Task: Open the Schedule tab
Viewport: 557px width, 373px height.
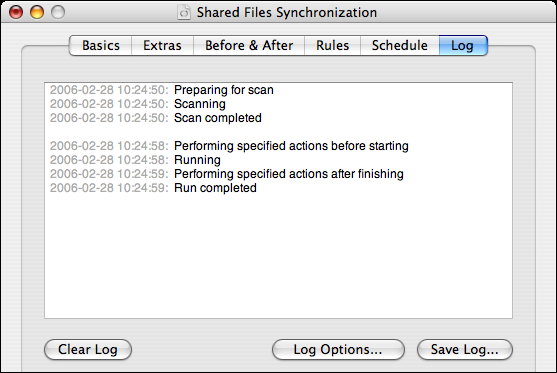Action: tap(400, 45)
